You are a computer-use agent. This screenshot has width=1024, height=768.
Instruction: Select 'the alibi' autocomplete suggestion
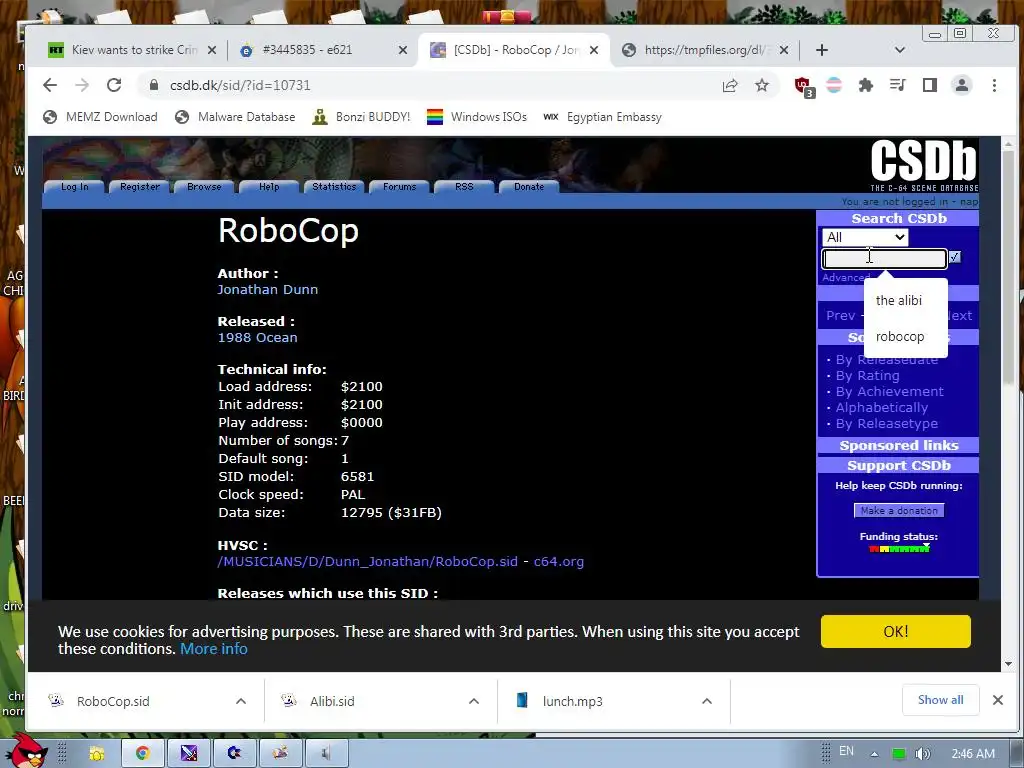pos(905,300)
